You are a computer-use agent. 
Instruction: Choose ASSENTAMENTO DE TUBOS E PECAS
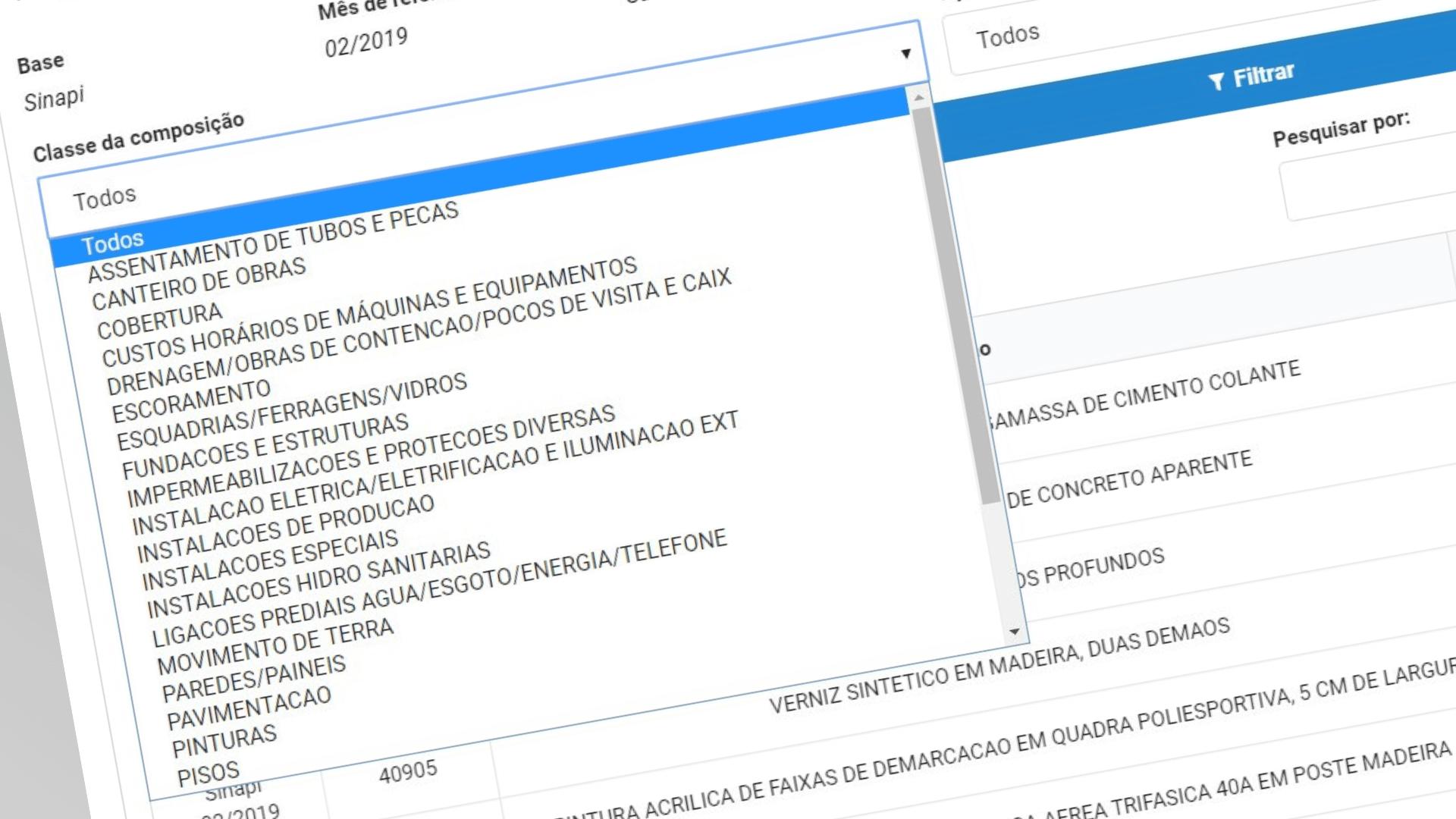[273, 240]
